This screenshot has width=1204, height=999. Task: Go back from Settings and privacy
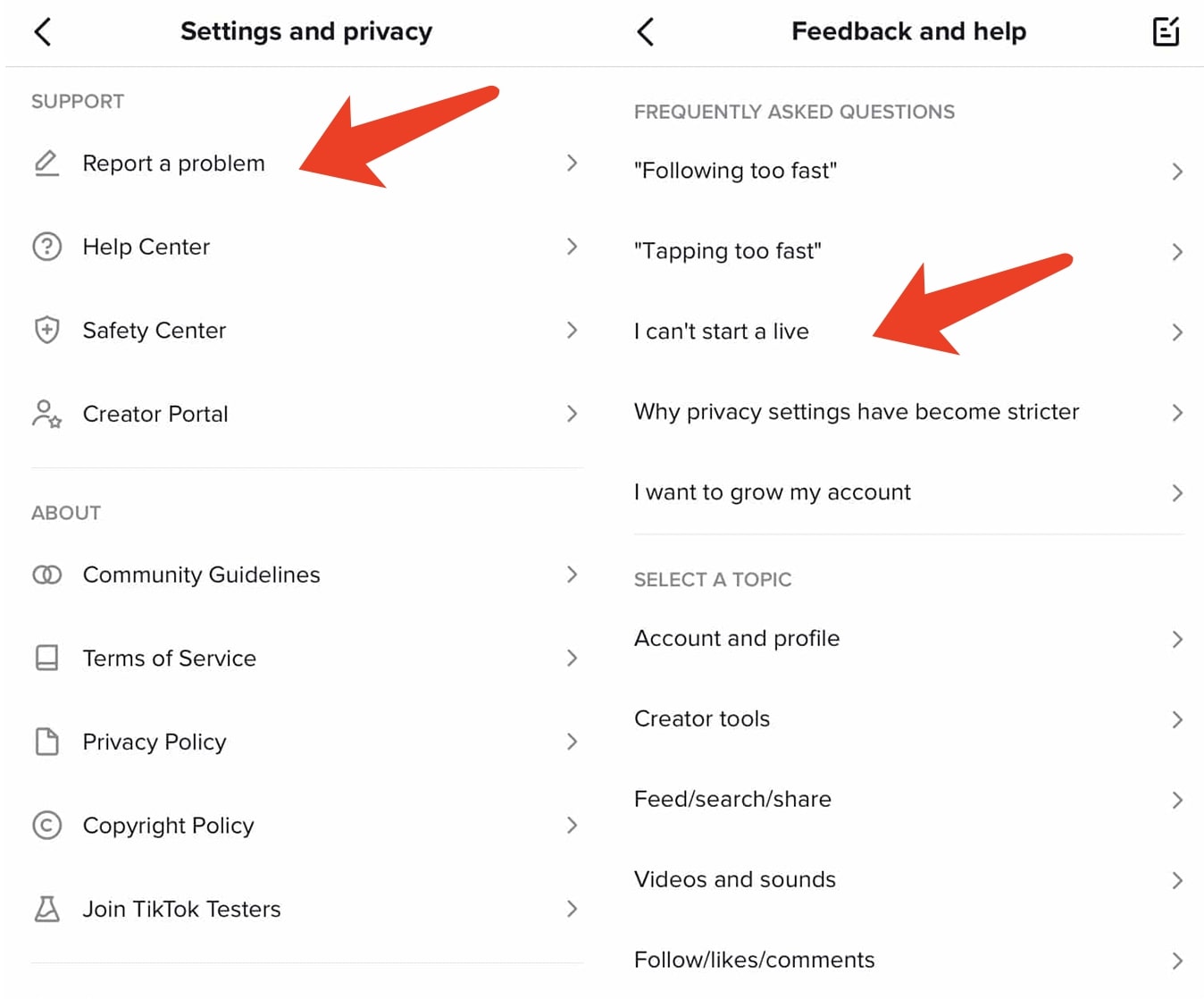(43, 32)
